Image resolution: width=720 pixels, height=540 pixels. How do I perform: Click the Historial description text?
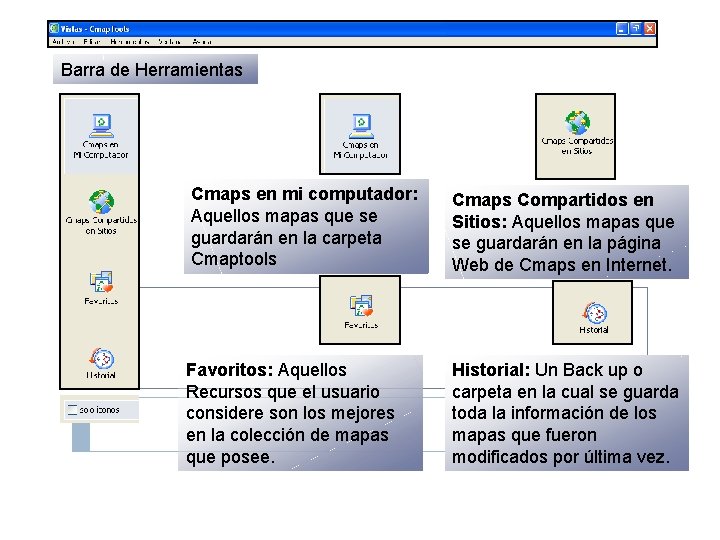pyautogui.click(x=567, y=413)
